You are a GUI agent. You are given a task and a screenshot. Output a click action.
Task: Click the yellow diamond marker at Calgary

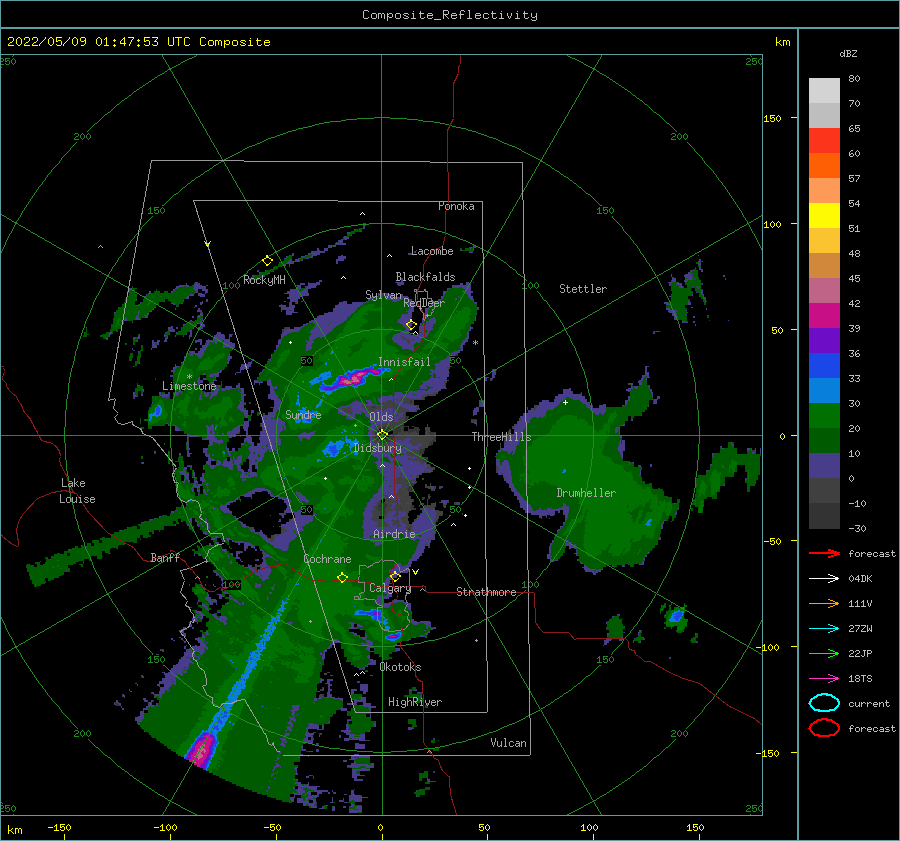(x=395, y=576)
